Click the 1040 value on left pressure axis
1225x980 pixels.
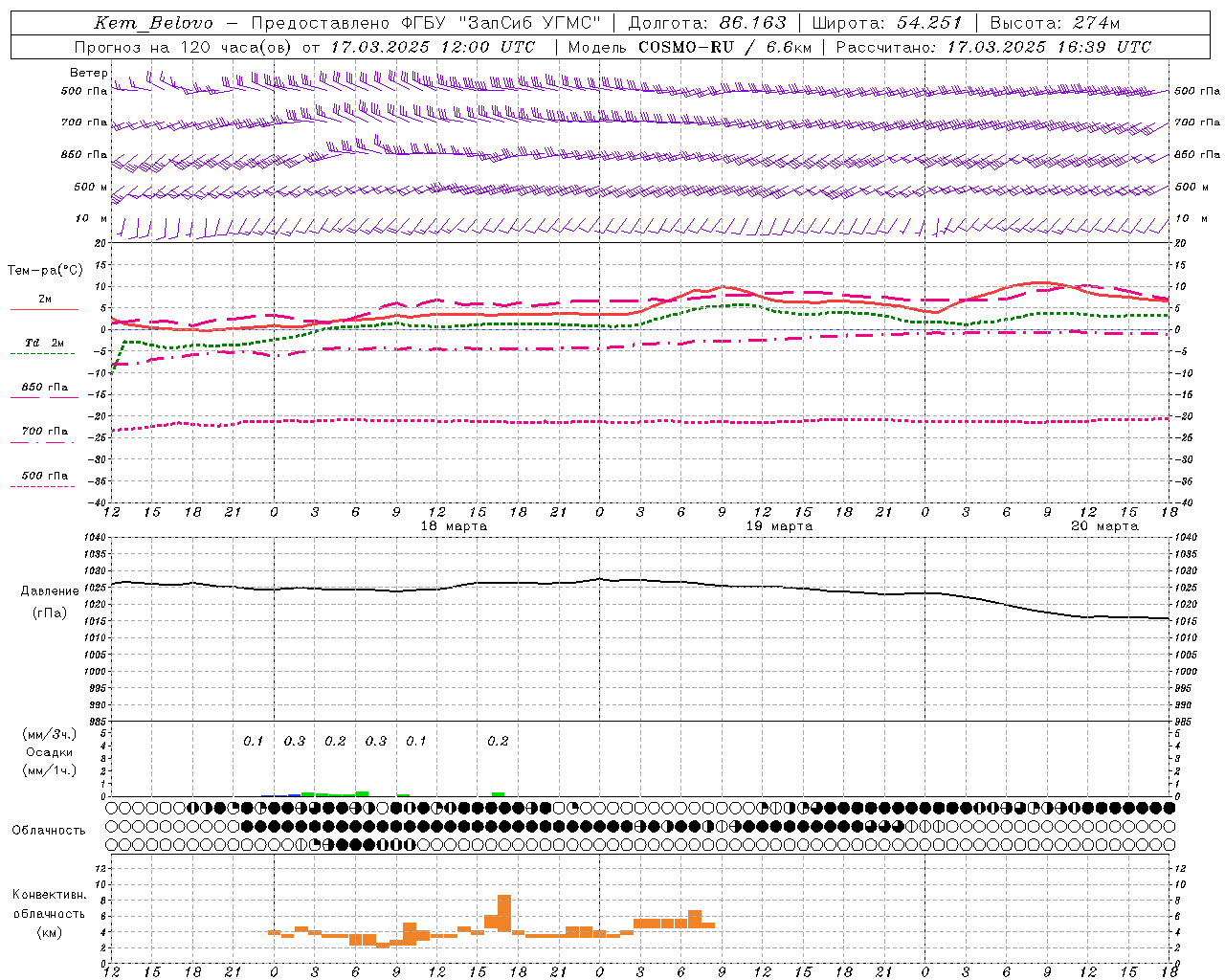point(94,538)
